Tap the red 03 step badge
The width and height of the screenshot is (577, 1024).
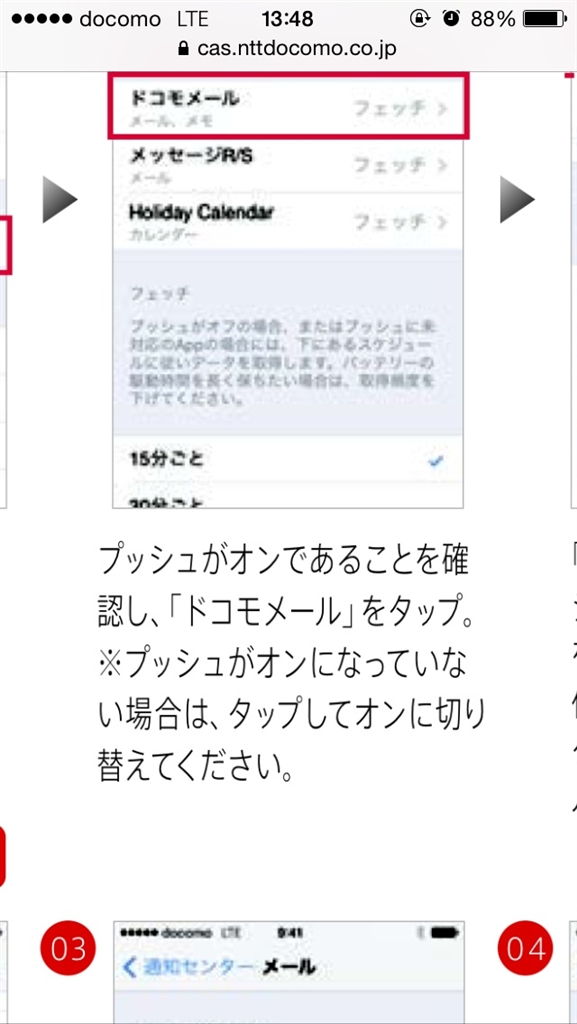click(68, 948)
